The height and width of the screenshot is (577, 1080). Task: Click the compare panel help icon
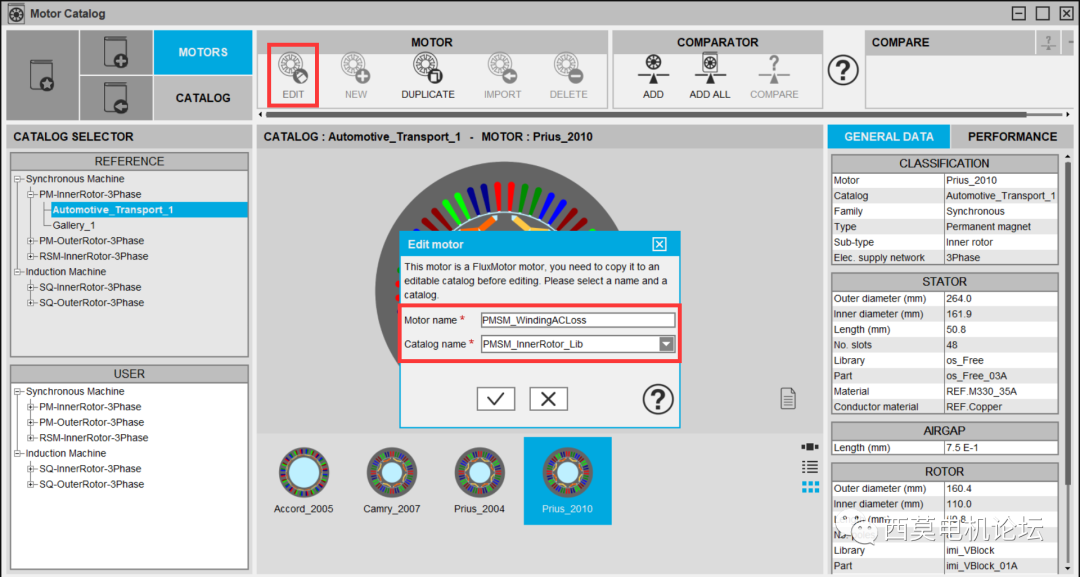[1048, 43]
